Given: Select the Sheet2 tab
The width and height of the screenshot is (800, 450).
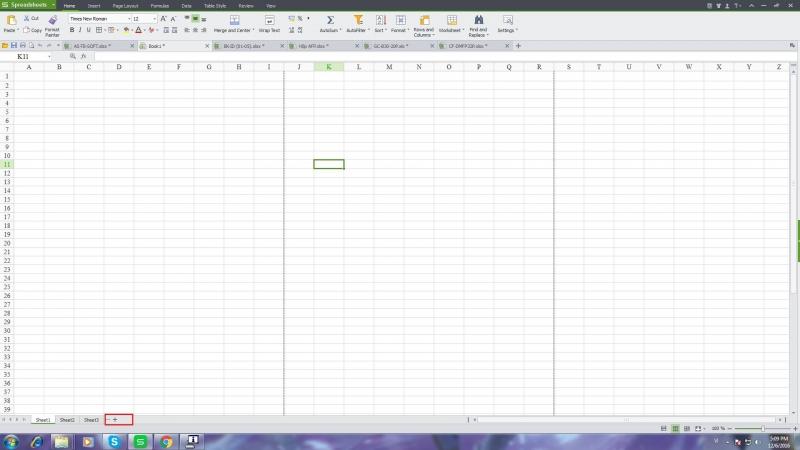Looking at the screenshot, I should point(67,419).
